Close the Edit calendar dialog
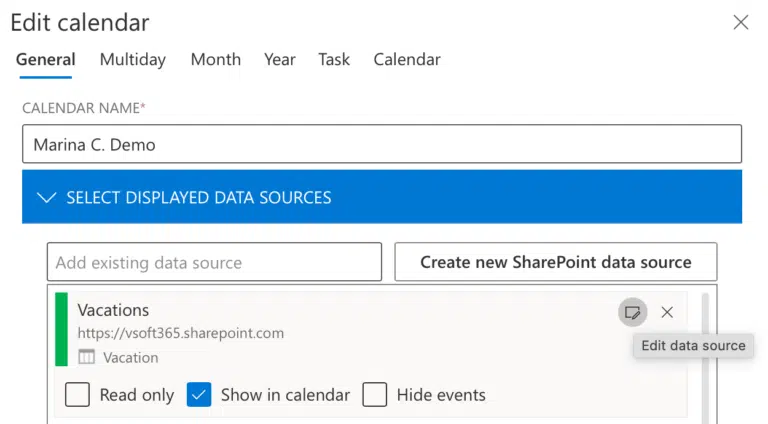Viewport: 768px width, 424px height. point(741,22)
